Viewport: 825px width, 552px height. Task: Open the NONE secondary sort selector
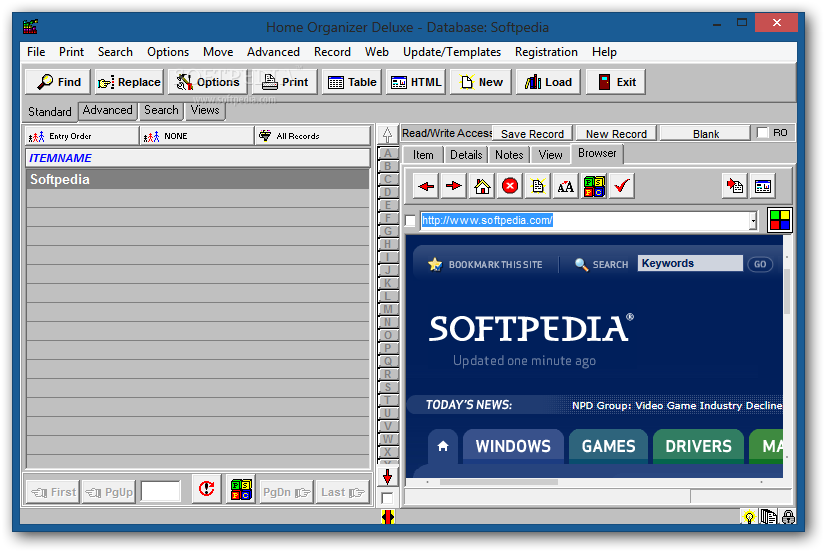[197, 136]
